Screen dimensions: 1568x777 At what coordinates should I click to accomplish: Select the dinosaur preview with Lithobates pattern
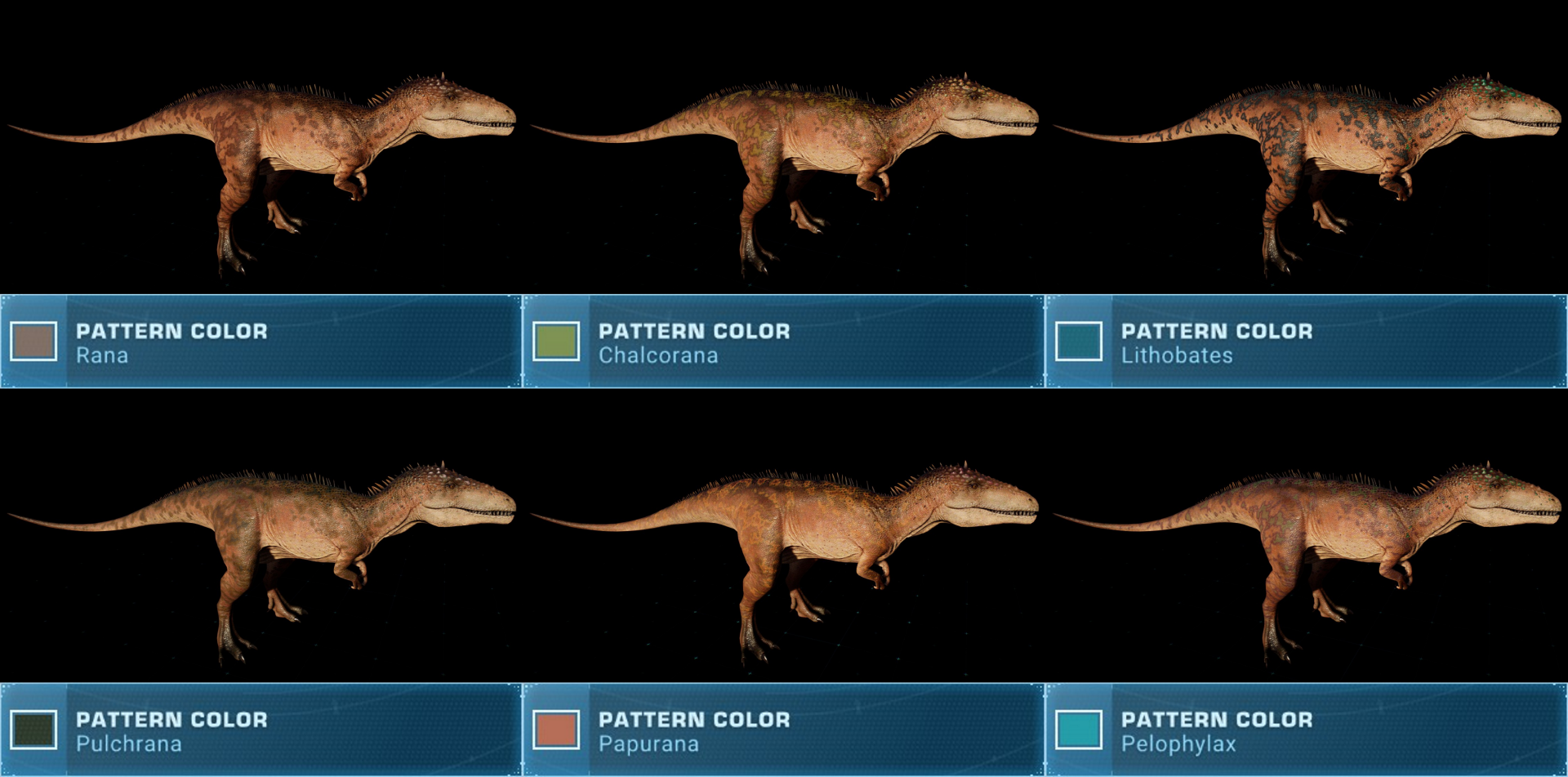1307,173
